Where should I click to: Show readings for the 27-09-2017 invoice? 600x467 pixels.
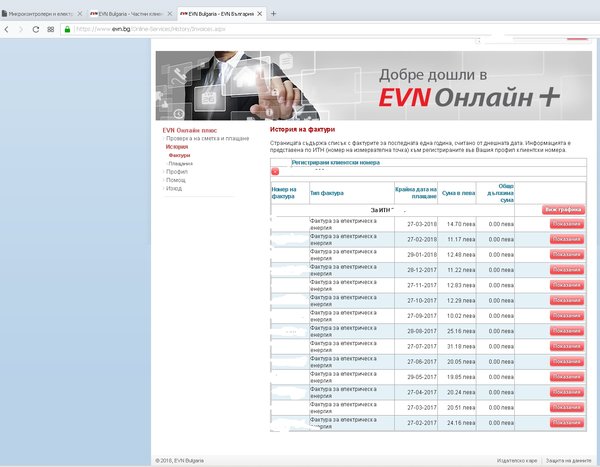coord(567,316)
